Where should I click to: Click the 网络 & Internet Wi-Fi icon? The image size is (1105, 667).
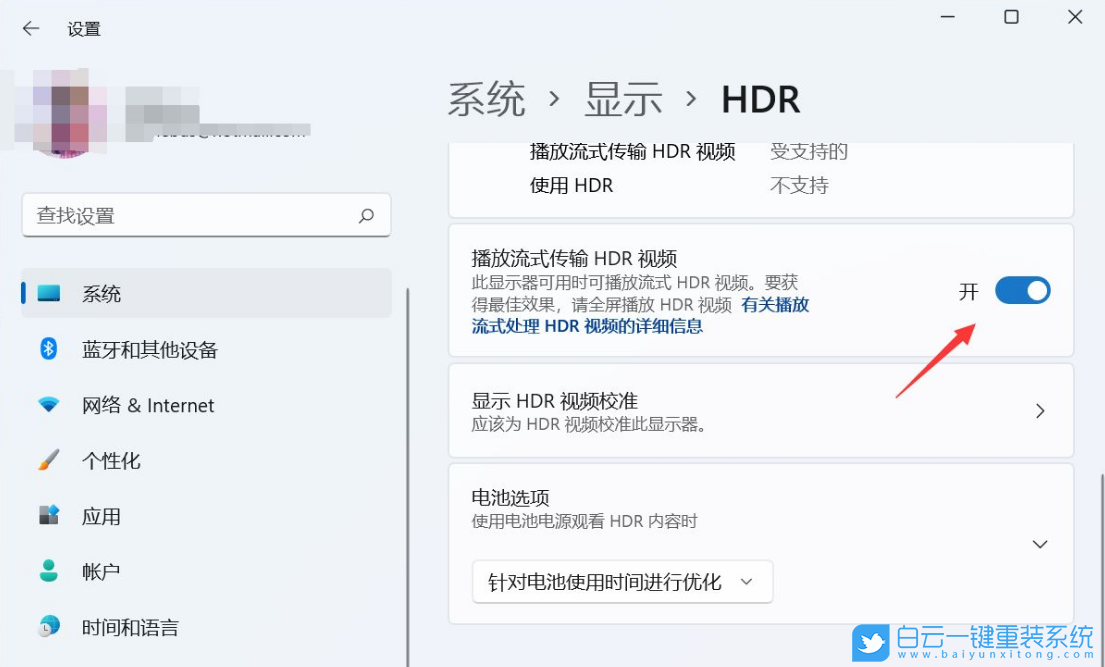pos(49,405)
